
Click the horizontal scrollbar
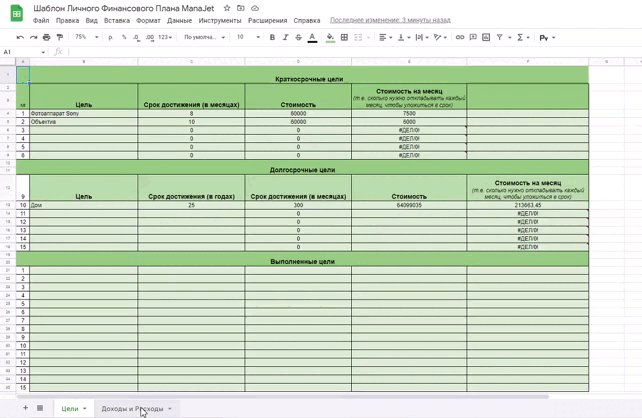283,396
